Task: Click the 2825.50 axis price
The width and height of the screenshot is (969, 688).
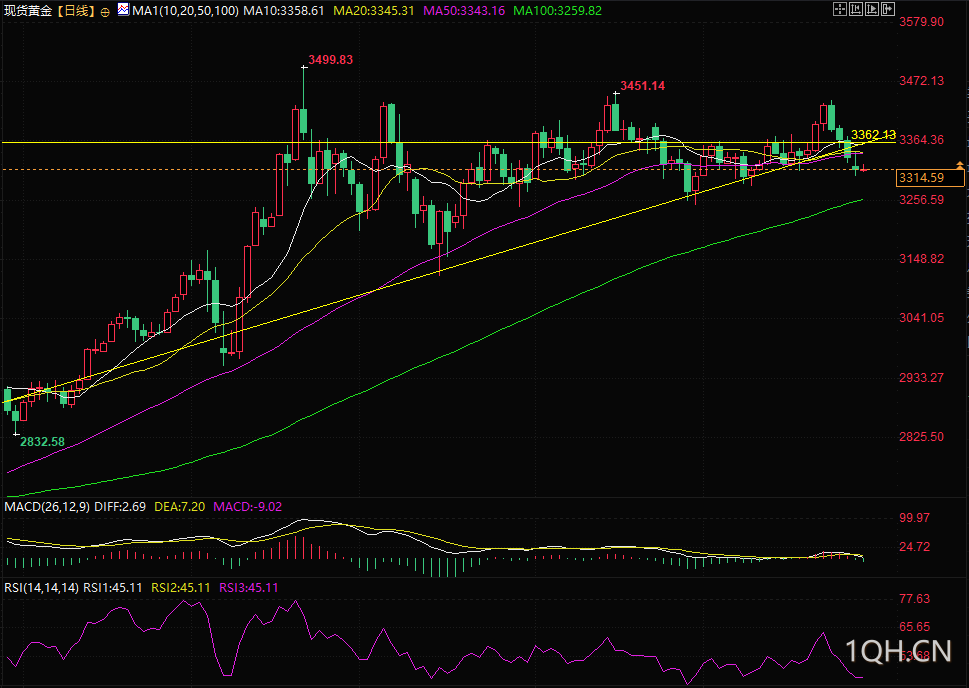Action: coord(921,437)
